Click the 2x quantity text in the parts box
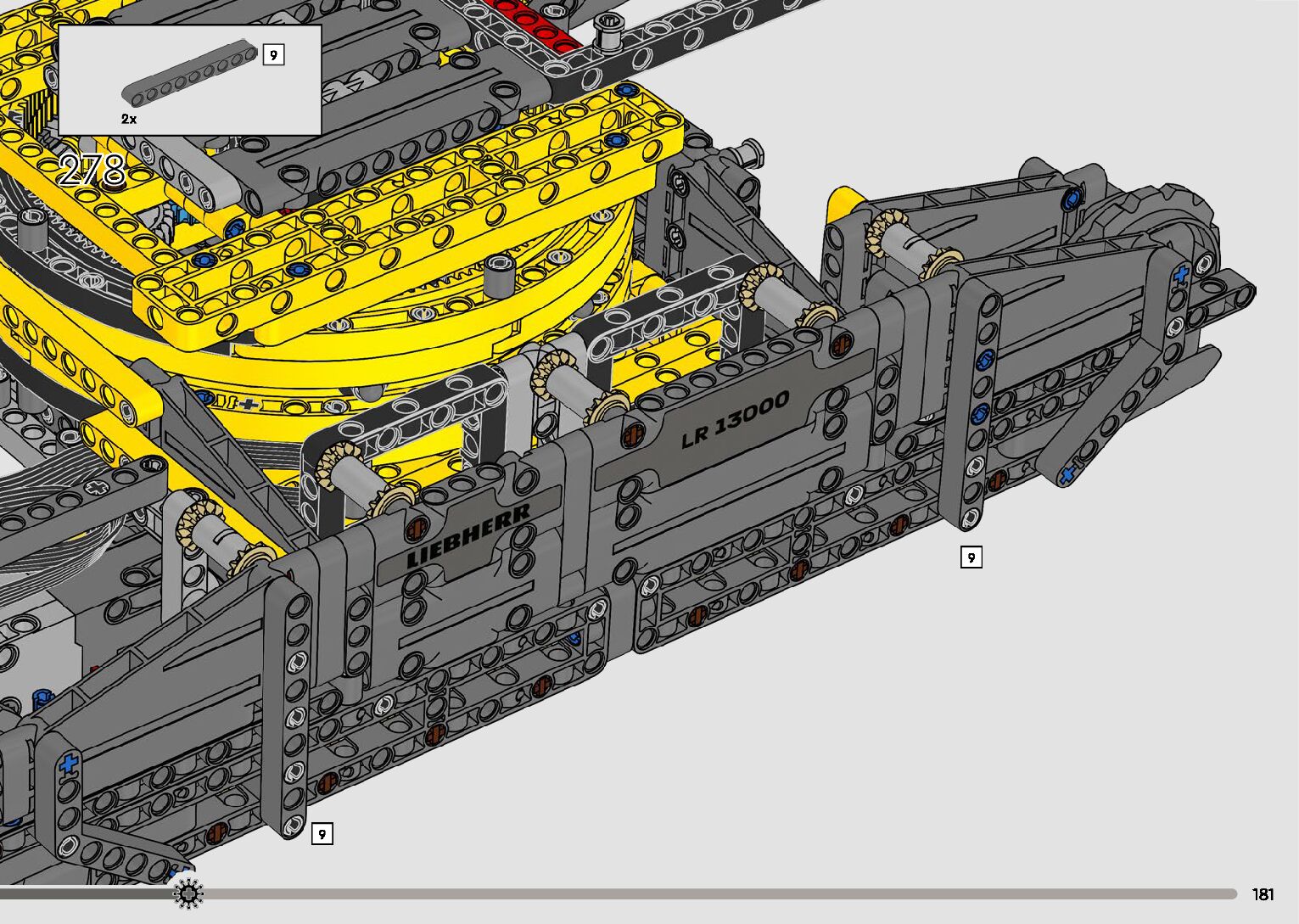Screen dimensions: 1299x924 tap(129, 119)
